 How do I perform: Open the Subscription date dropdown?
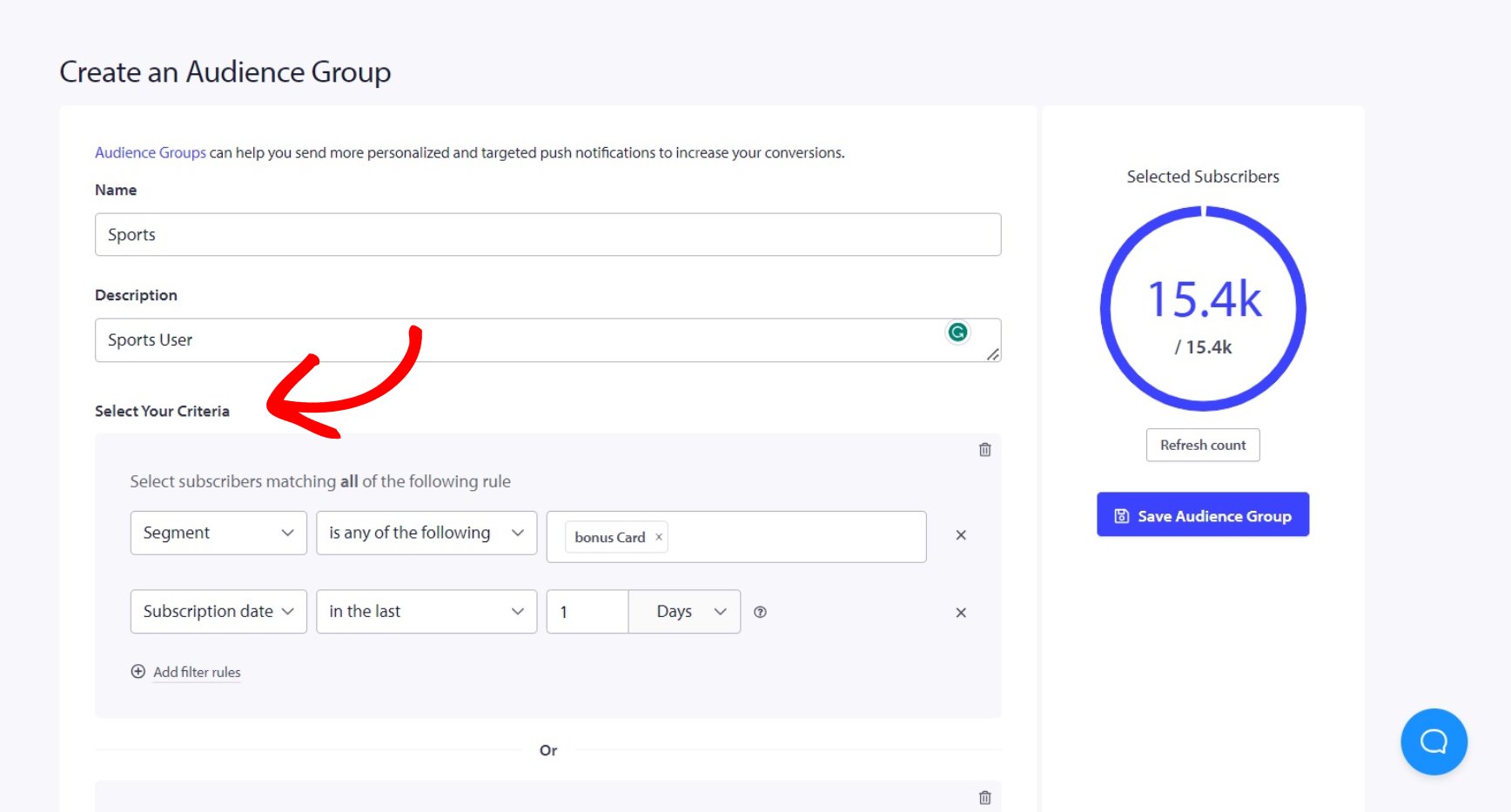click(218, 611)
